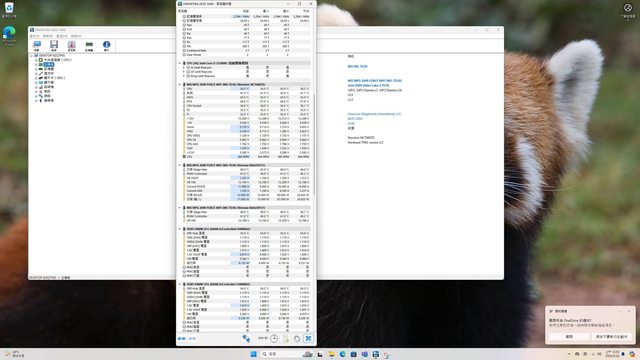
Task: Launch Edge from the taskbar
Action: coord(342,354)
